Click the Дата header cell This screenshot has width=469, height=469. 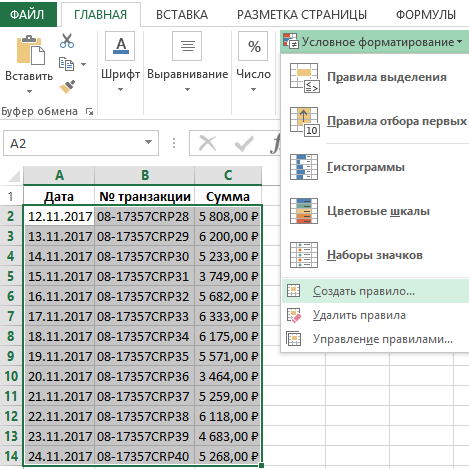59,196
